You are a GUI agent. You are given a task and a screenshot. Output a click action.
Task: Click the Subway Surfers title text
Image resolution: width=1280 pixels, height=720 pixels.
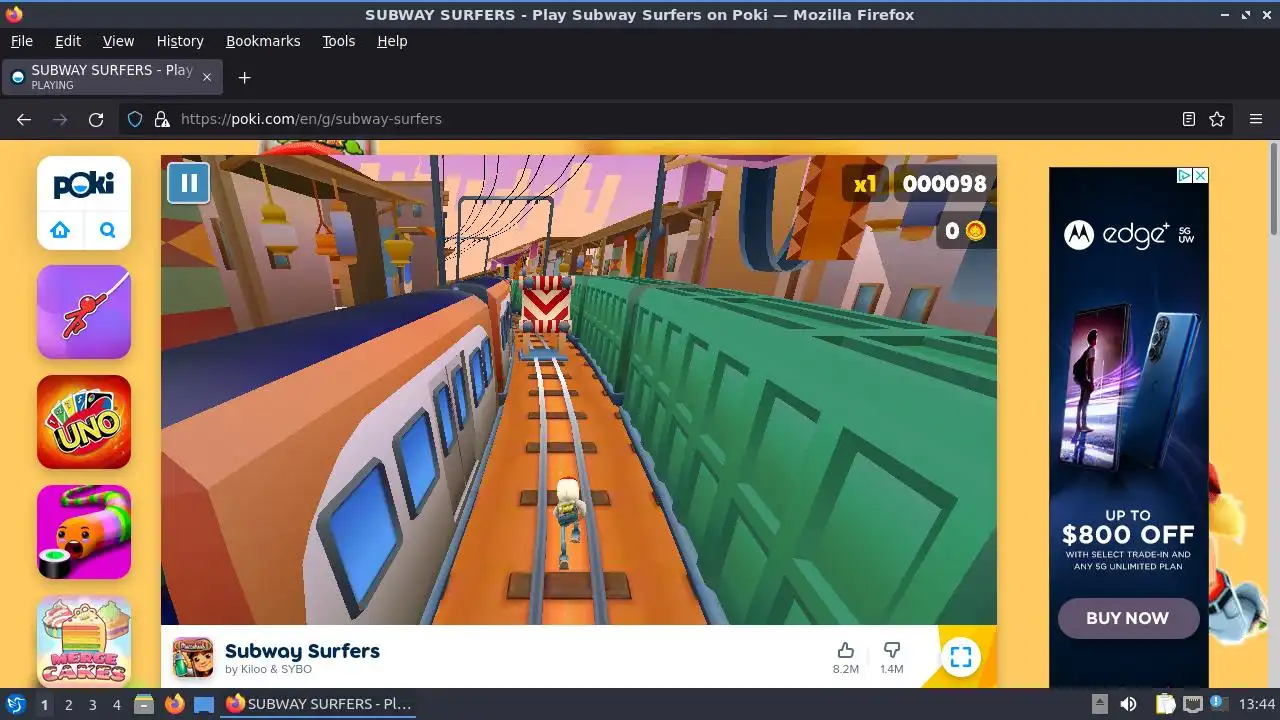(302, 651)
